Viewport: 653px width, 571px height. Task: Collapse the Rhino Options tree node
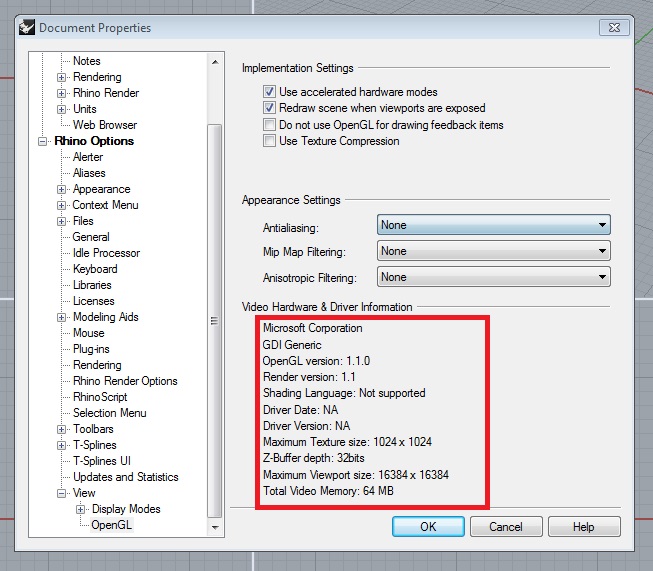(x=42, y=142)
